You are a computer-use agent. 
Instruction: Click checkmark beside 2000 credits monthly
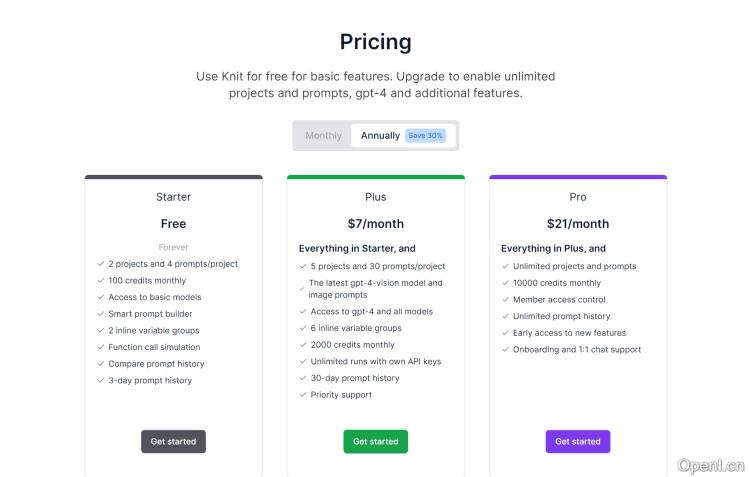click(303, 345)
